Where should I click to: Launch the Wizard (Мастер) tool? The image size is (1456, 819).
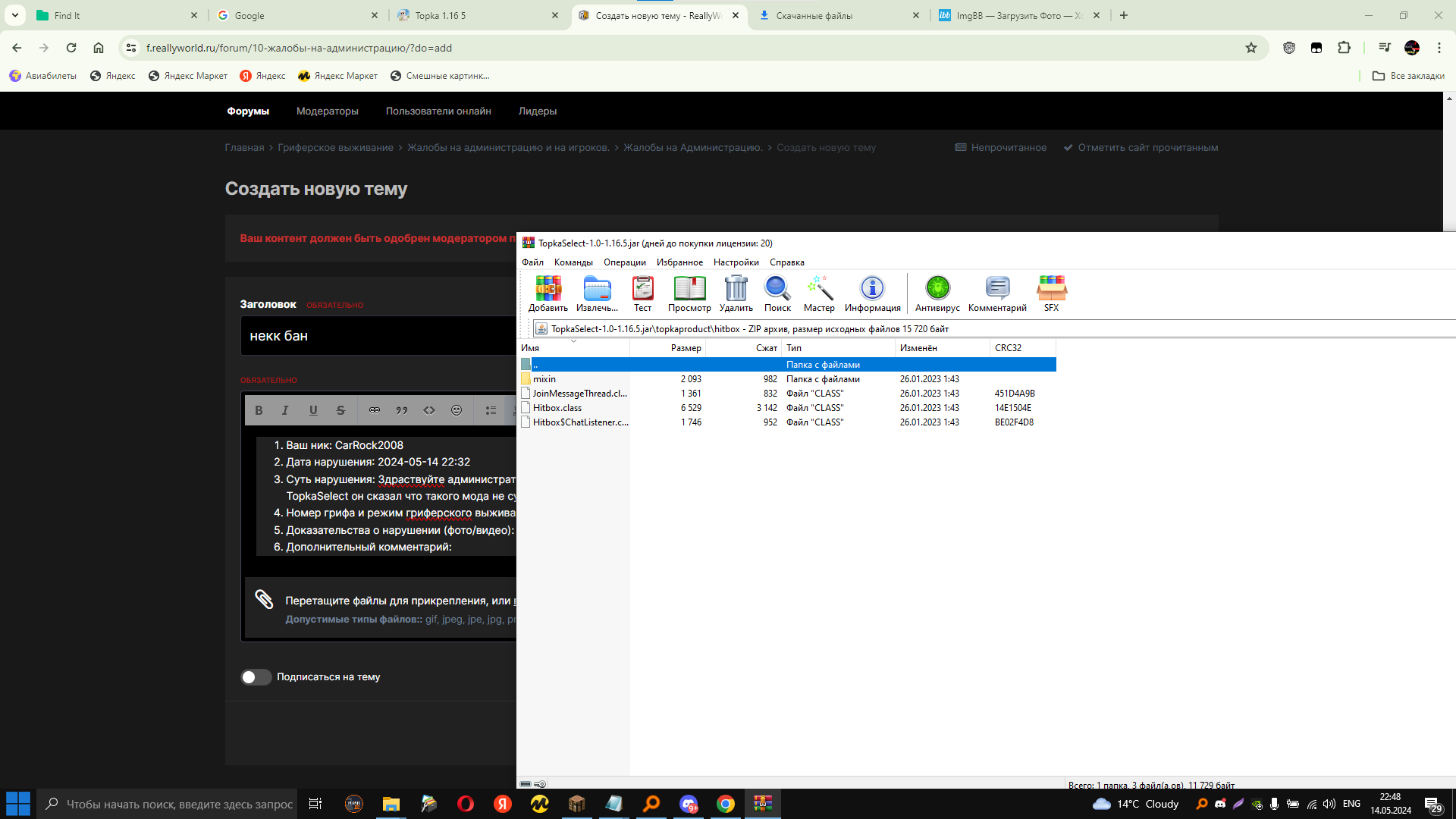819,293
